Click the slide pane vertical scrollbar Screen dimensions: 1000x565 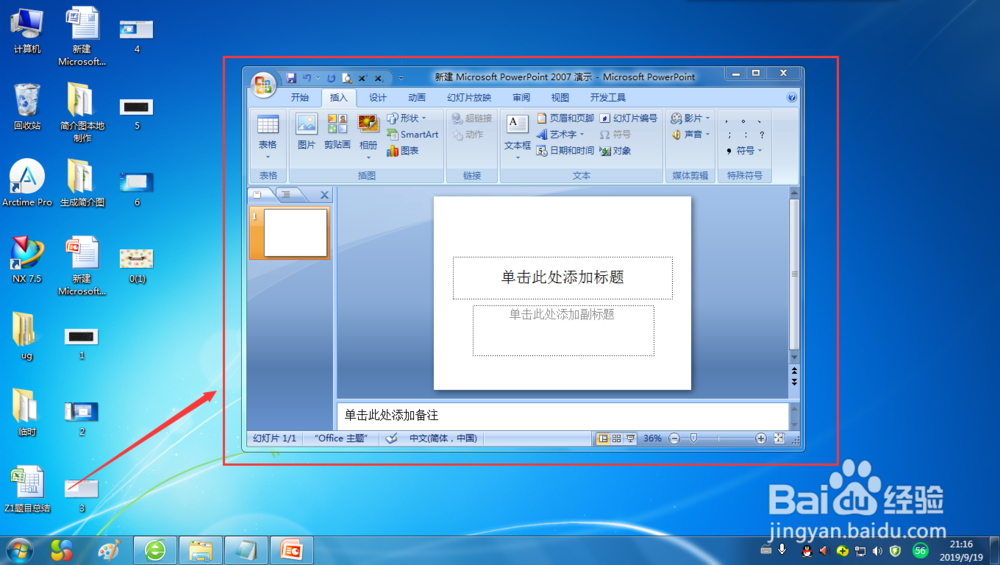pyautogui.click(x=794, y=274)
